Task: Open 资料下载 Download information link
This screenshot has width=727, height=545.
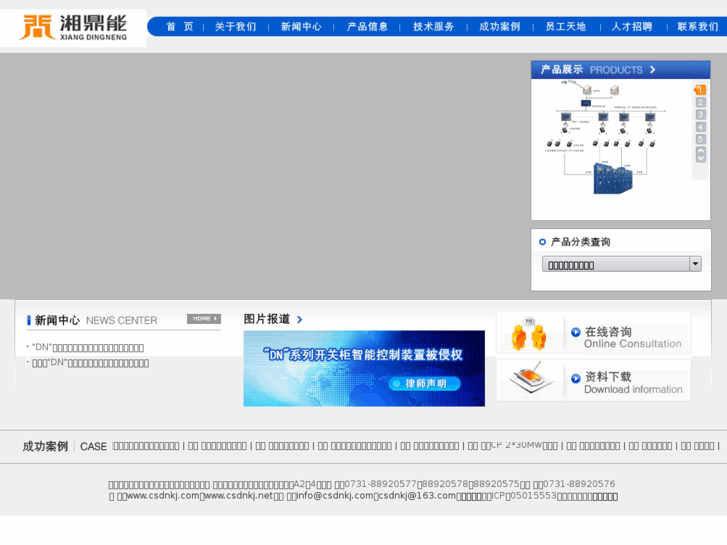Action: pos(633,383)
